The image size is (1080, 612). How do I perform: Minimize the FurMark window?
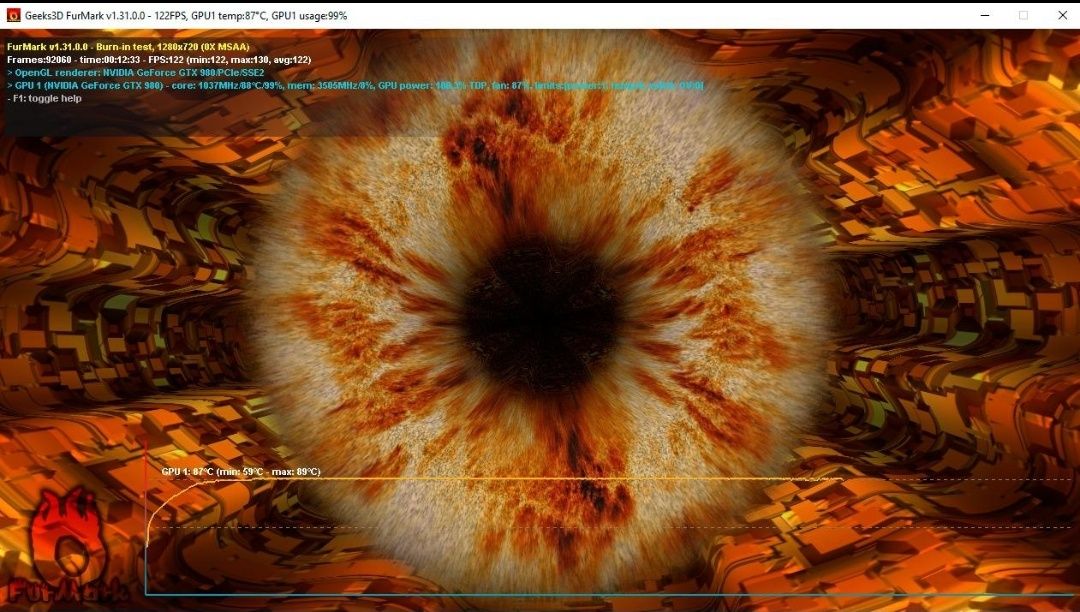[x=985, y=15]
